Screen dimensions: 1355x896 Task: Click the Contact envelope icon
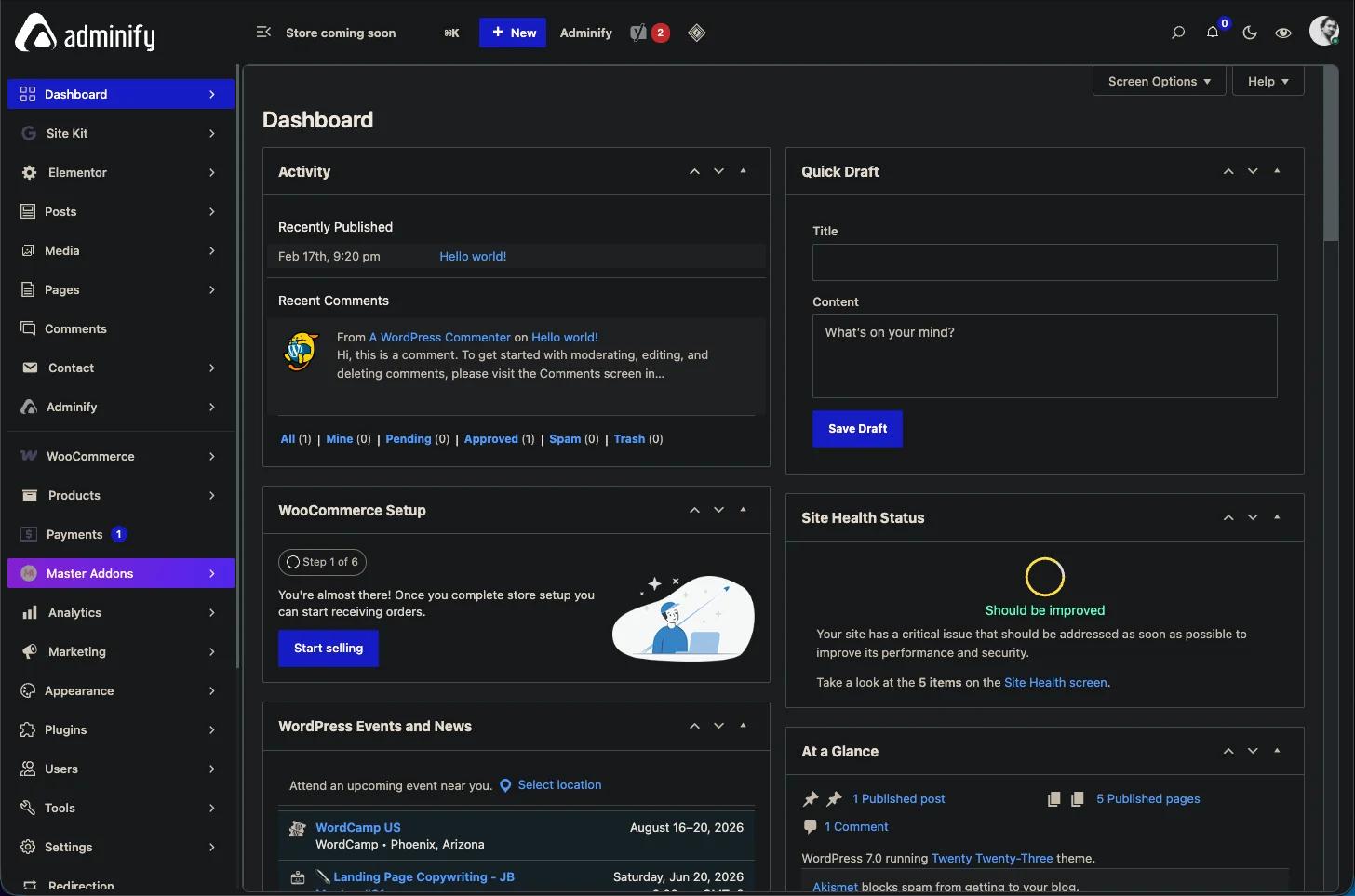pos(30,368)
